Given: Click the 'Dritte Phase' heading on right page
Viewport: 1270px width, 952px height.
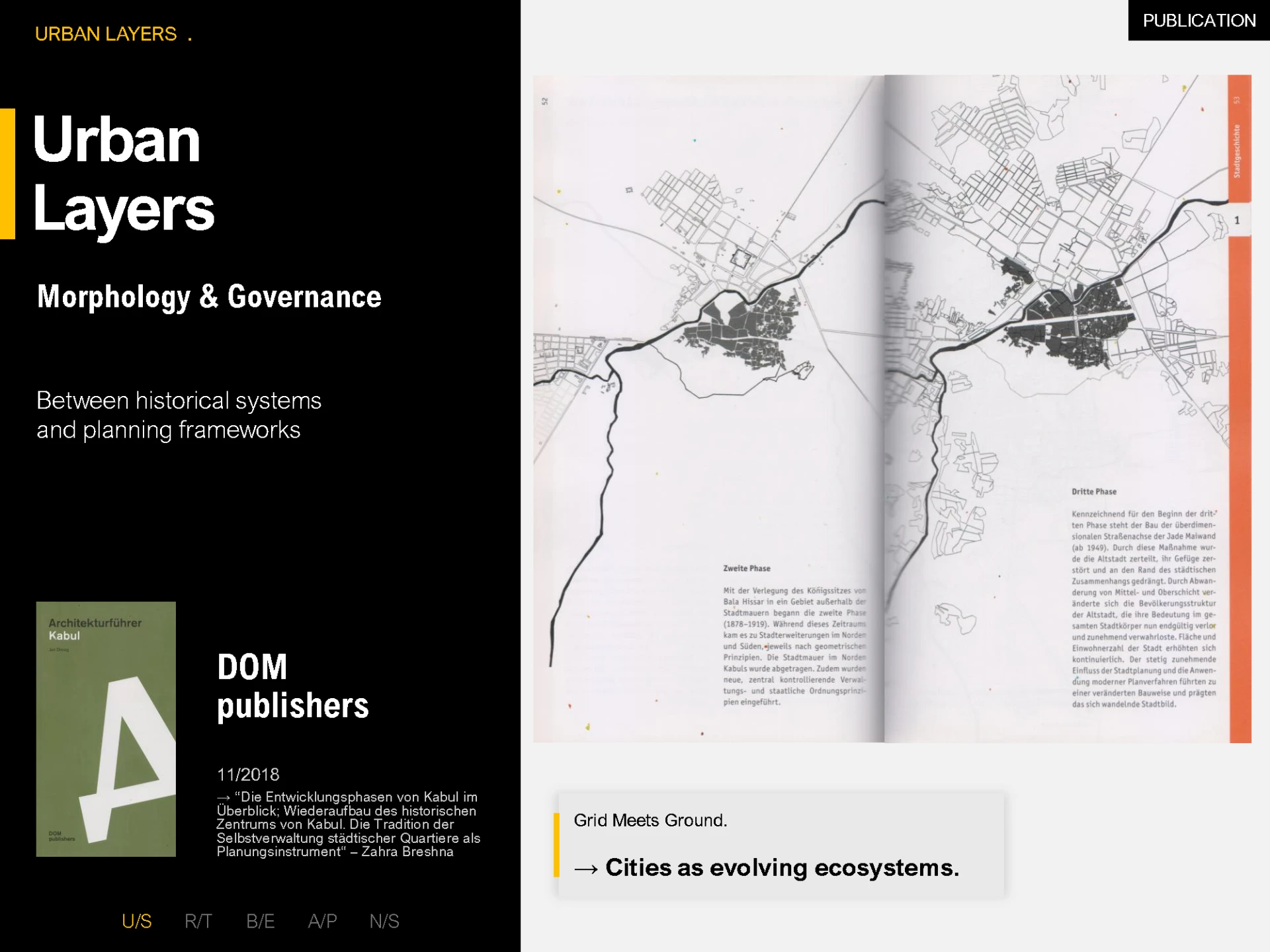Looking at the screenshot, I should [x=1094, y=492].
